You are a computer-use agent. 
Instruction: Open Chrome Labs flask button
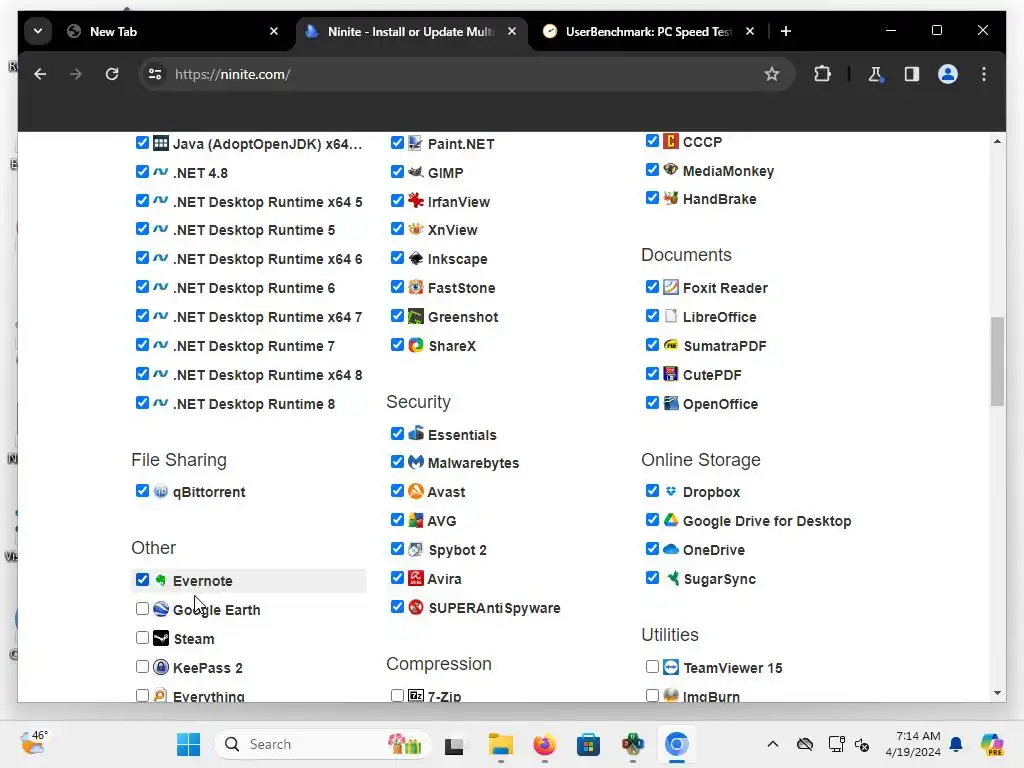tap(875, 74)
